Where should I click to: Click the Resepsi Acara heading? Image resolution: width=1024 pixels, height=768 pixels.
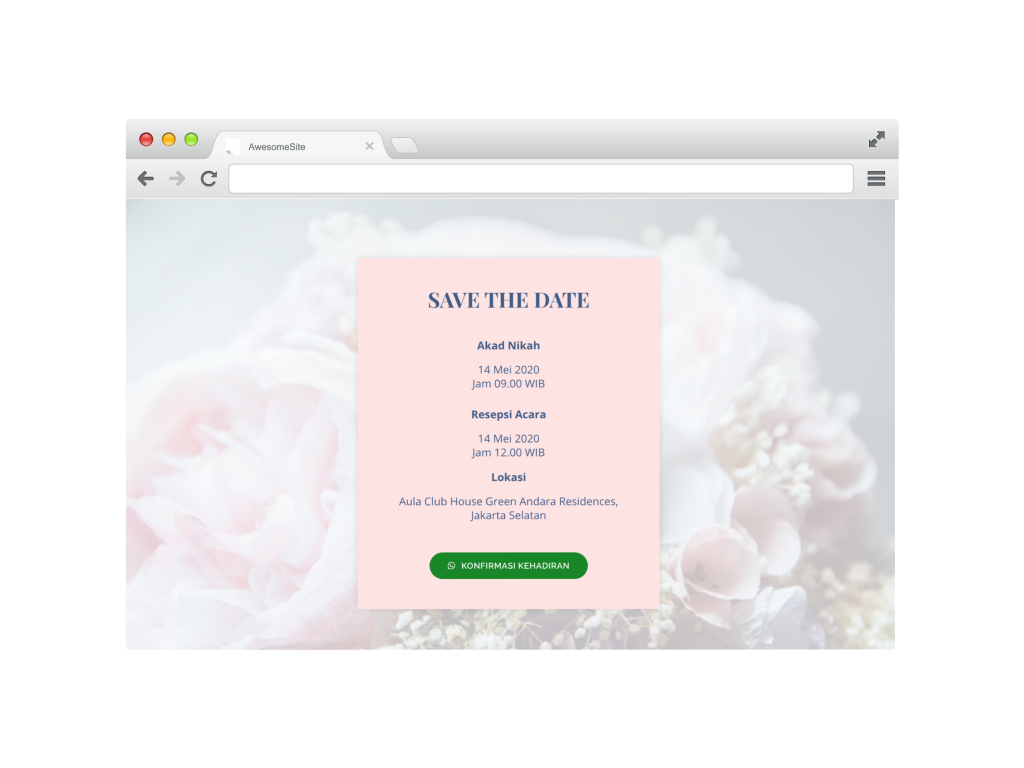click(x=509, y=414)
